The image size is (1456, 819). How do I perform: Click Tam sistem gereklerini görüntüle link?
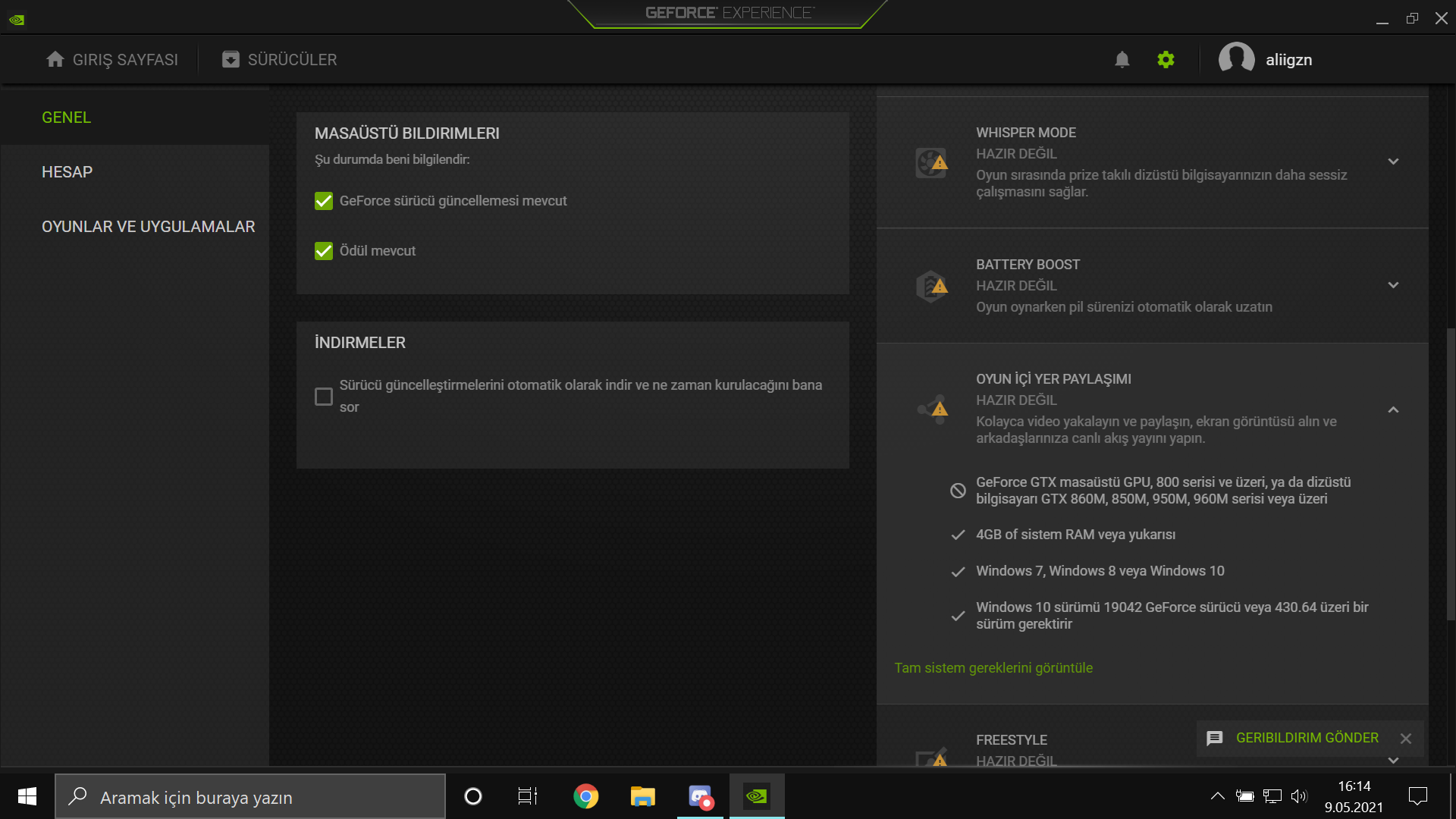click(993, 668)
